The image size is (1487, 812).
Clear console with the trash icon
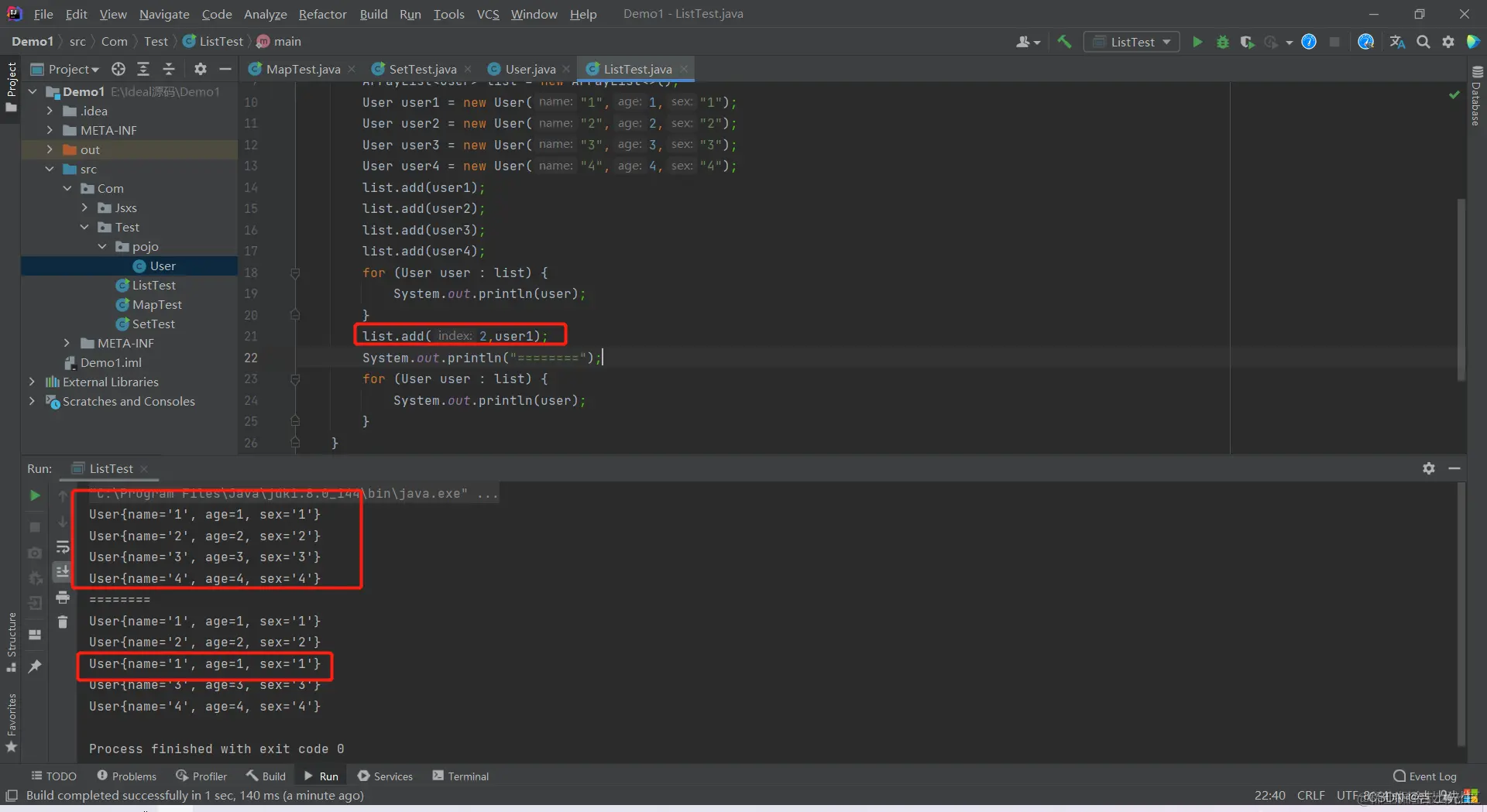(63, 622)
